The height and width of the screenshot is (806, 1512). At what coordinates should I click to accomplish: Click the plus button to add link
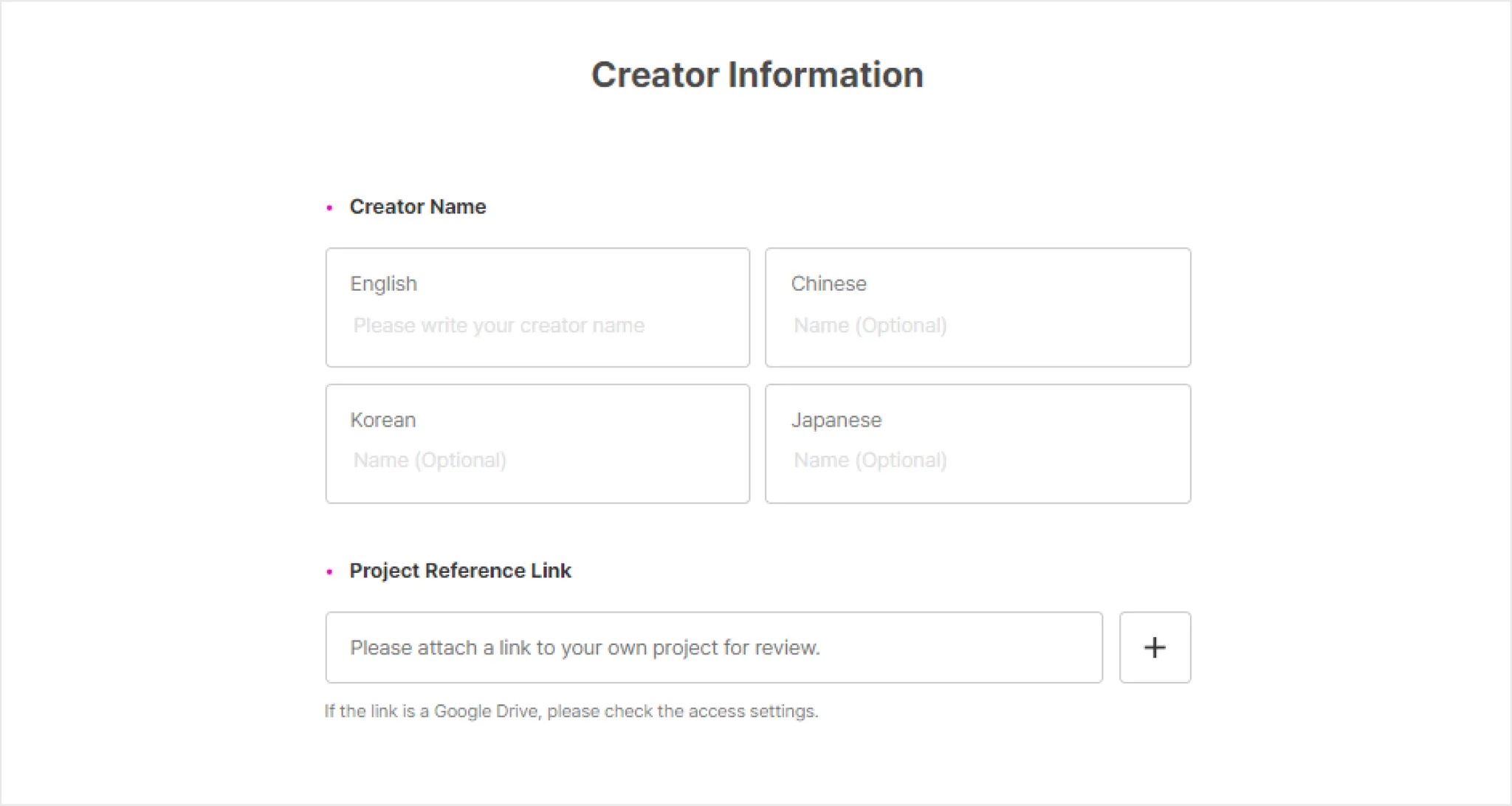(x=1155, y=647)
